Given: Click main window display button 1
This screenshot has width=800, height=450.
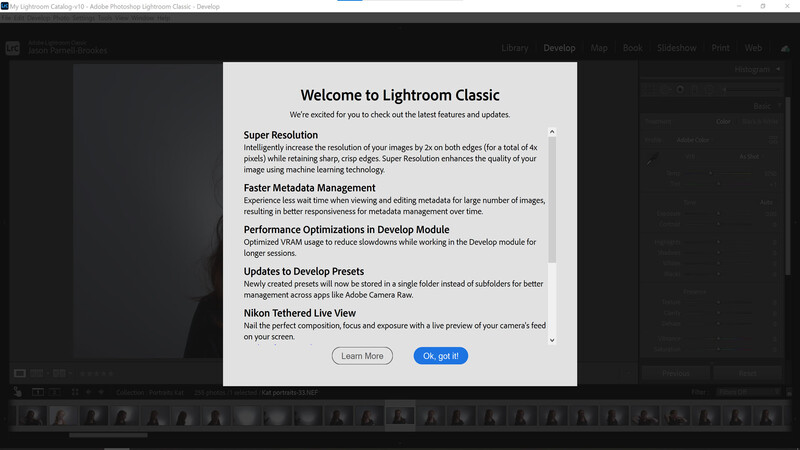Looking at the screenshot, I should [37, 392].
